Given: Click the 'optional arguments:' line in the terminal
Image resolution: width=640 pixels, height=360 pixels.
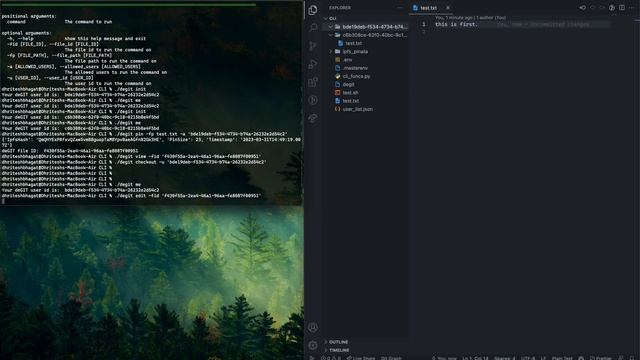Looking at the screenshot, I should [x=27, y=33].
